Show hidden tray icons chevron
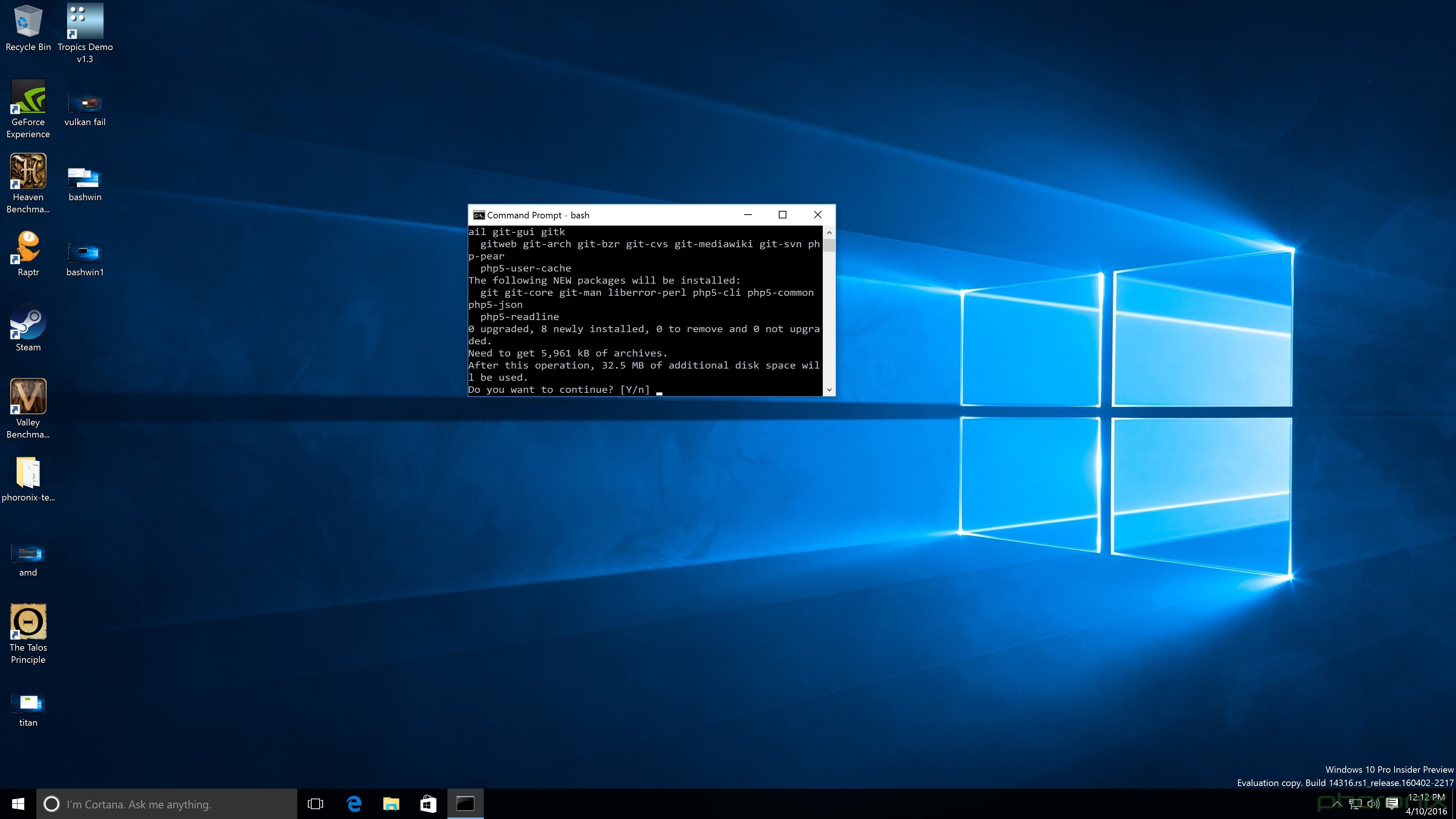 1337,803
